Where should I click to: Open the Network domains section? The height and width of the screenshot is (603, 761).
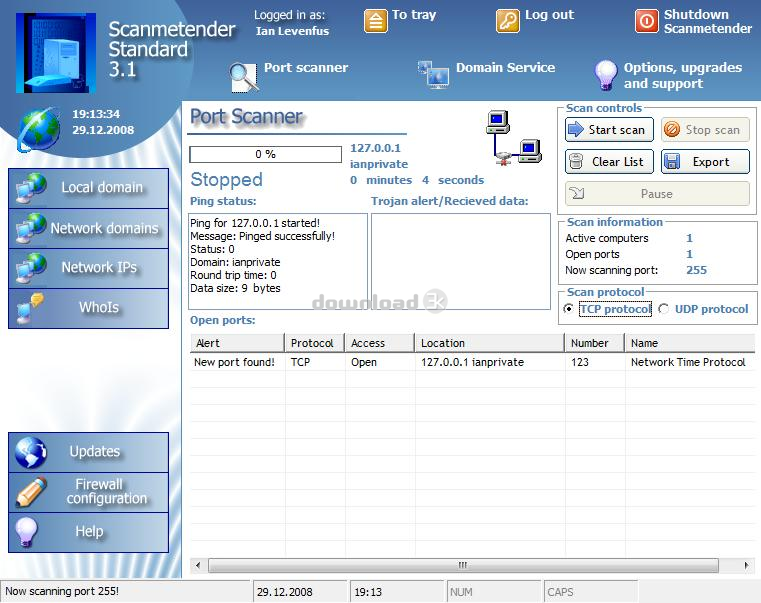[88, 228]
